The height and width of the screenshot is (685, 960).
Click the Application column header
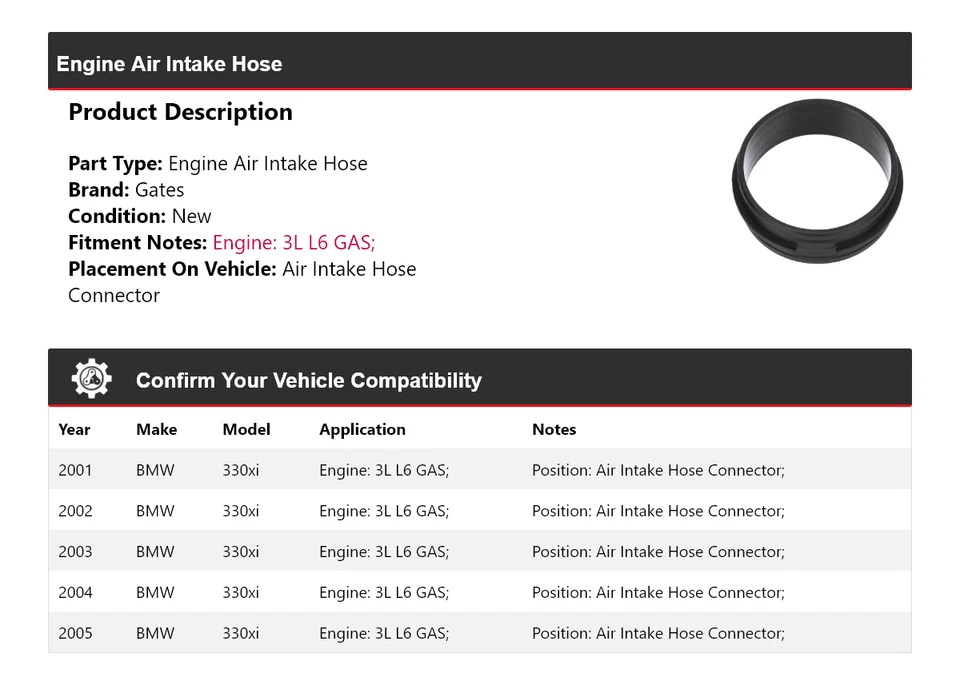[x=362, y=429]
